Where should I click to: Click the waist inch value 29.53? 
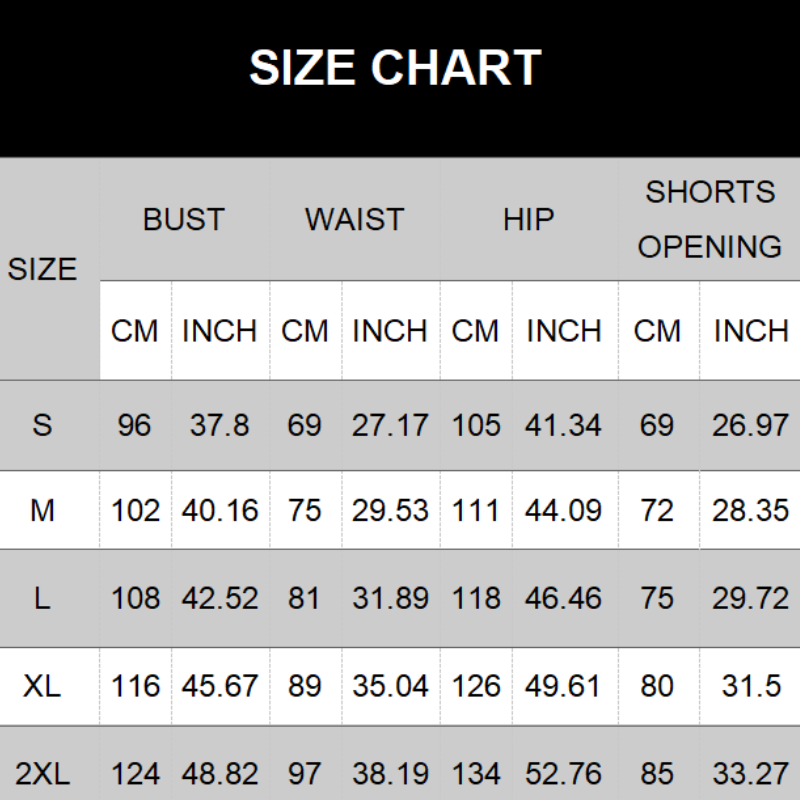pos(390,511)
